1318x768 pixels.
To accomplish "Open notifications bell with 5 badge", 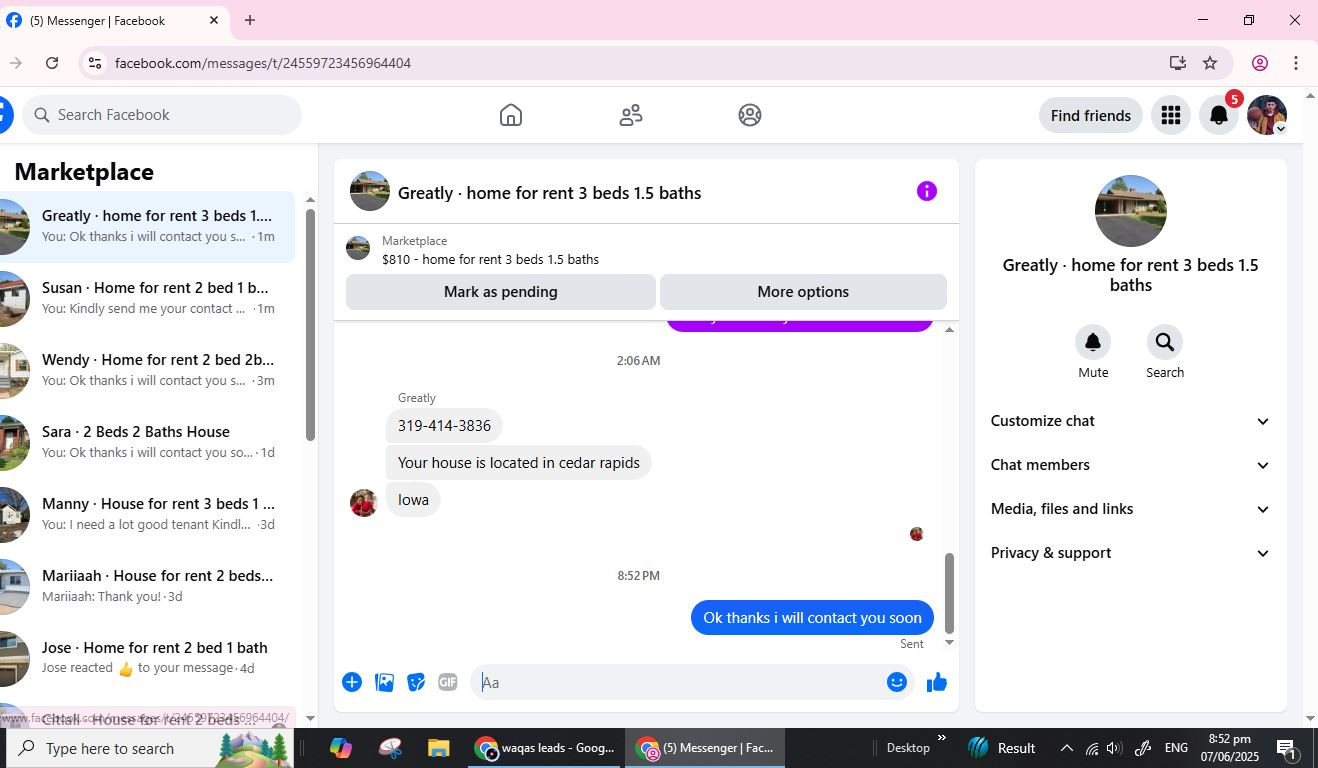I will coord(1219,115).
